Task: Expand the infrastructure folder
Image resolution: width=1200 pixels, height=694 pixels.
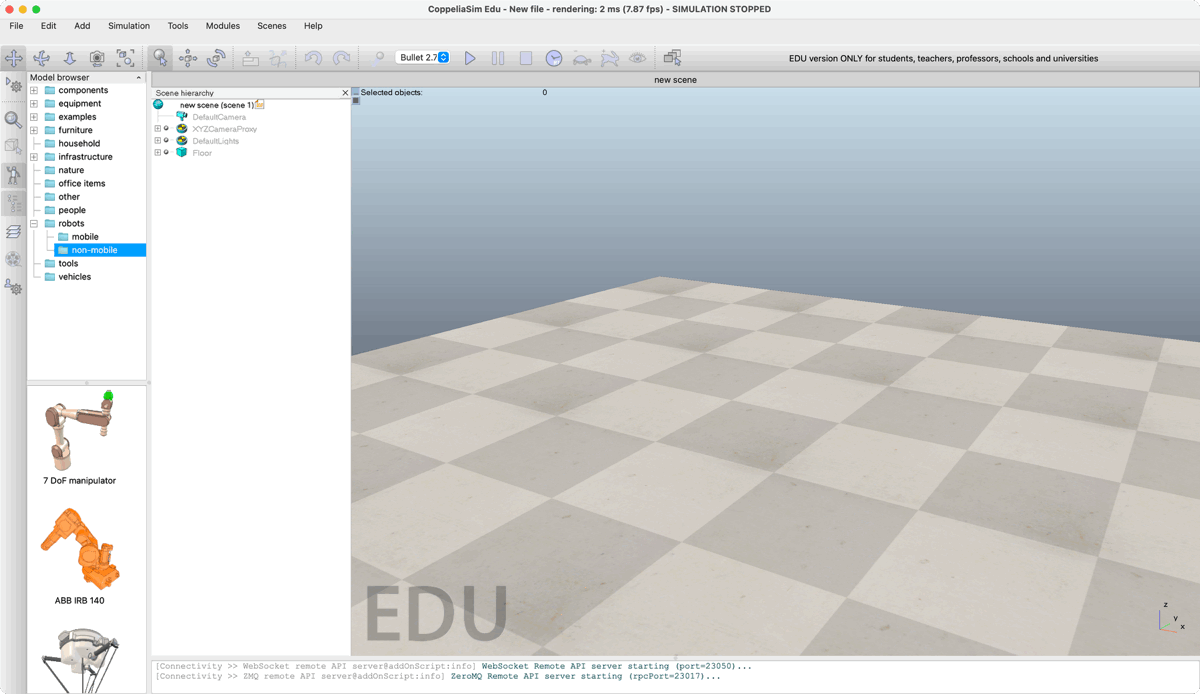Action: [34, 157]
